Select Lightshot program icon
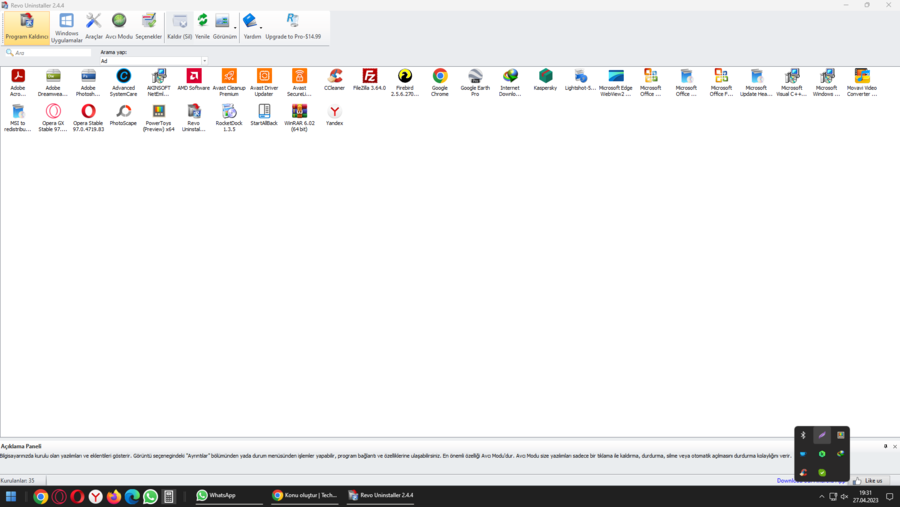900x507 pixels. tap(580, 80)
